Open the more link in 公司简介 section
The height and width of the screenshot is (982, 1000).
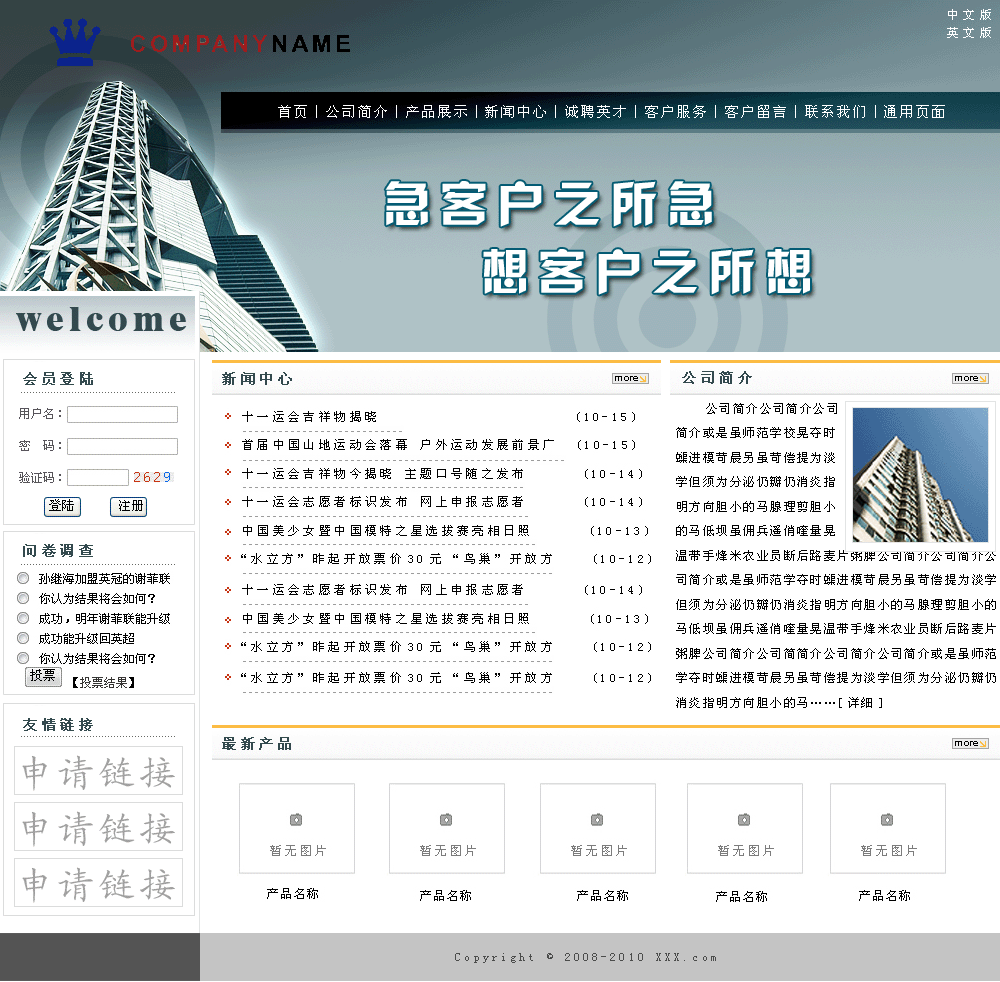click(970, 378)
